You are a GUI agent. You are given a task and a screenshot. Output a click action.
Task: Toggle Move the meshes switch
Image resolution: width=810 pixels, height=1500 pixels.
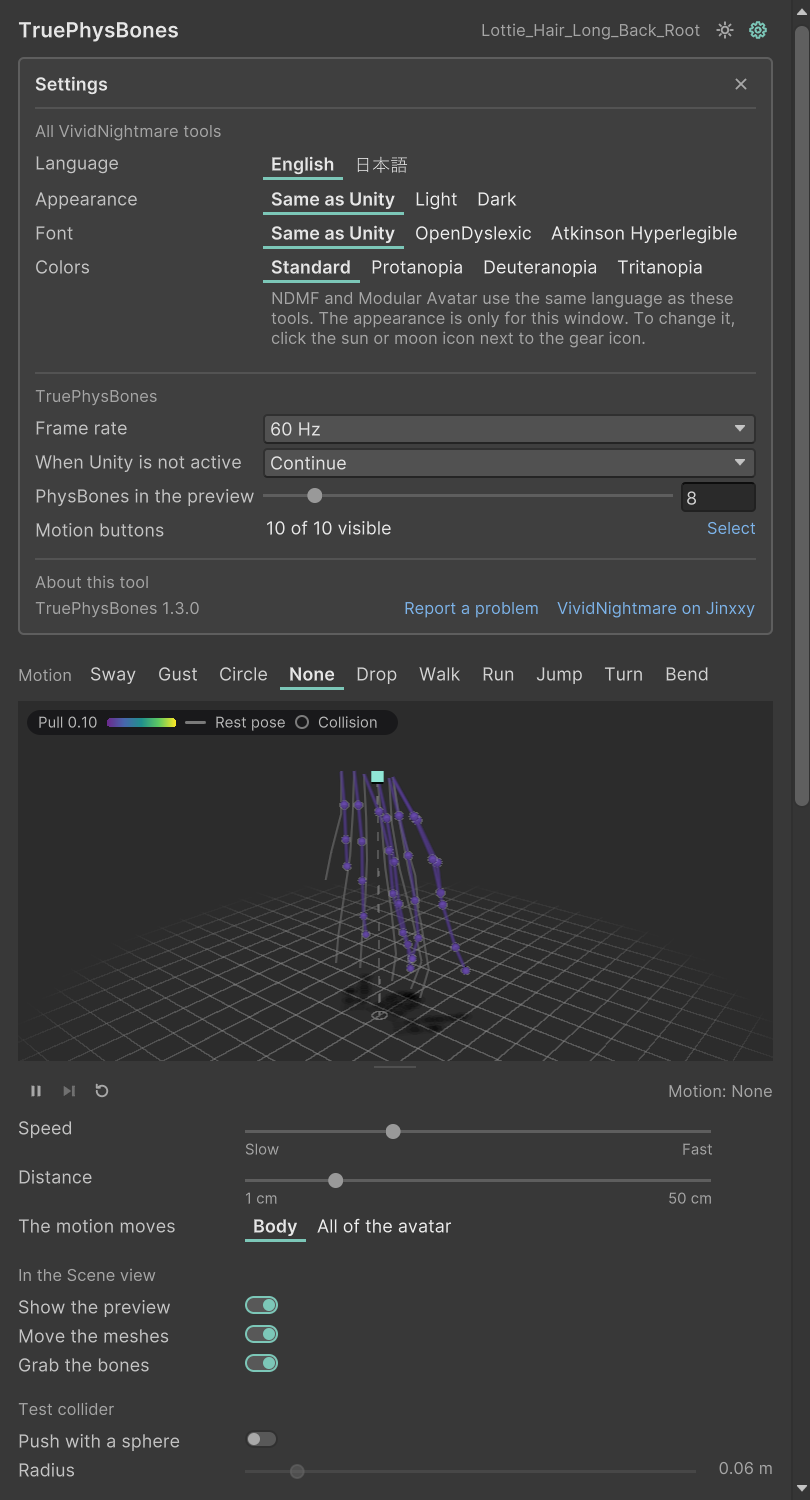261,1334
